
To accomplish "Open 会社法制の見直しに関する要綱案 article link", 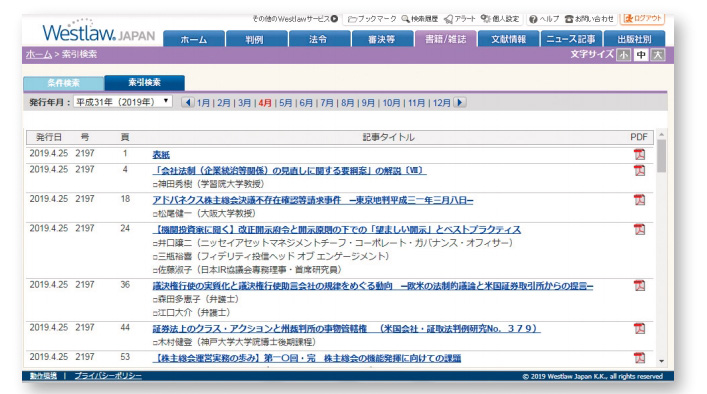I will pyautogui.click(x=289, y=170).
